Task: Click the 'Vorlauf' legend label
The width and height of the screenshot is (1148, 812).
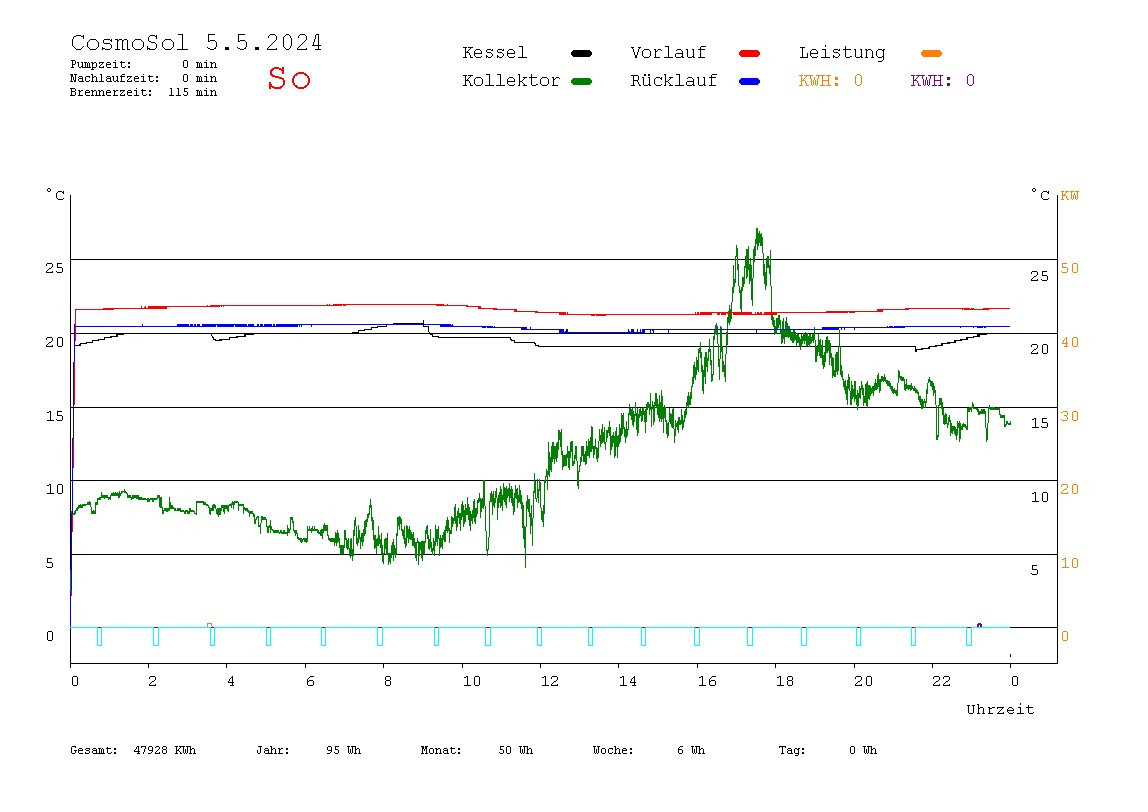Action: [x=668, y=53]
